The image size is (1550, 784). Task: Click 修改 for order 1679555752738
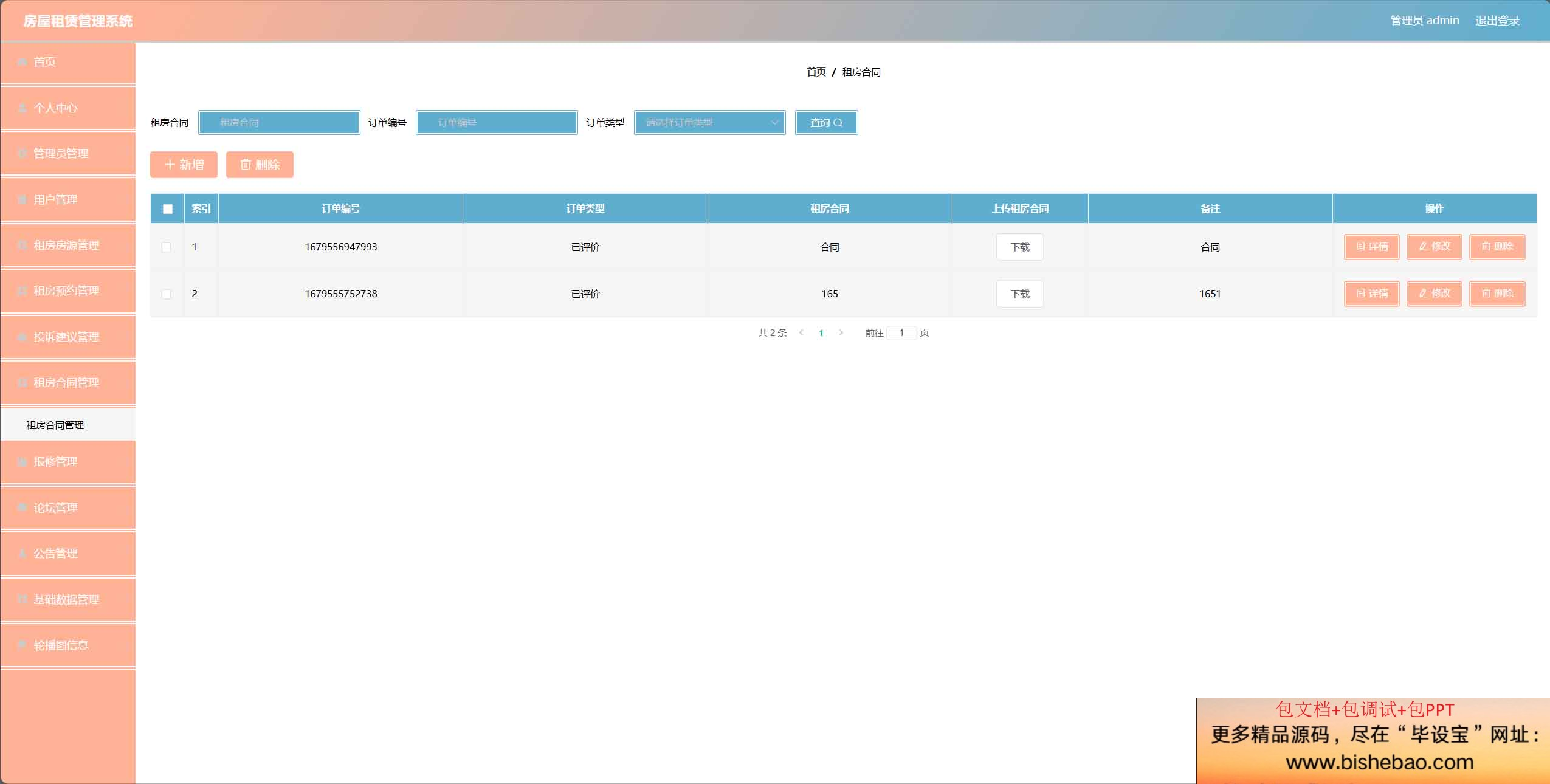(1435, 294)
